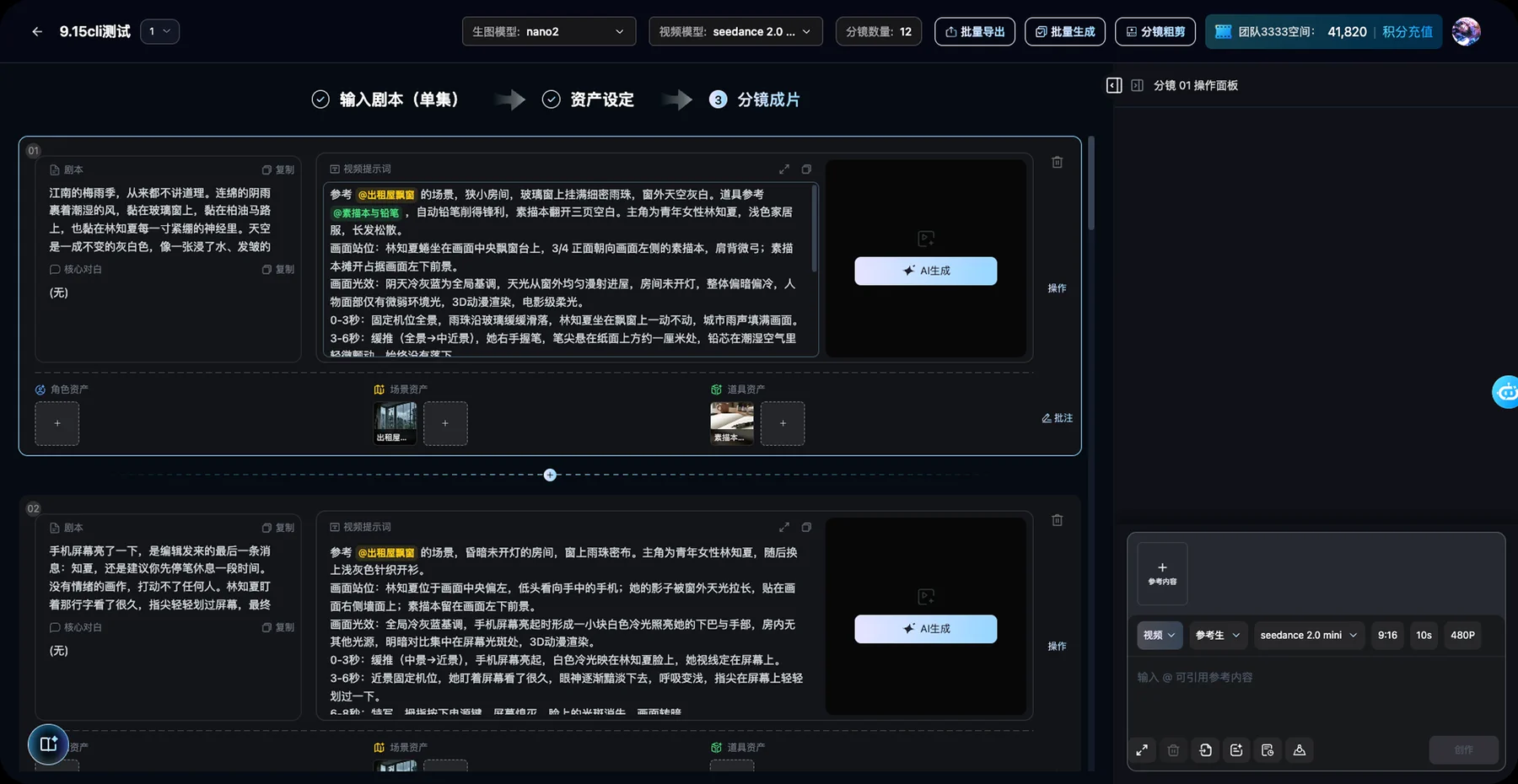Open the 分镜粗剪 button
This screenshot has height=784, width=1518.
[1155, 31]
